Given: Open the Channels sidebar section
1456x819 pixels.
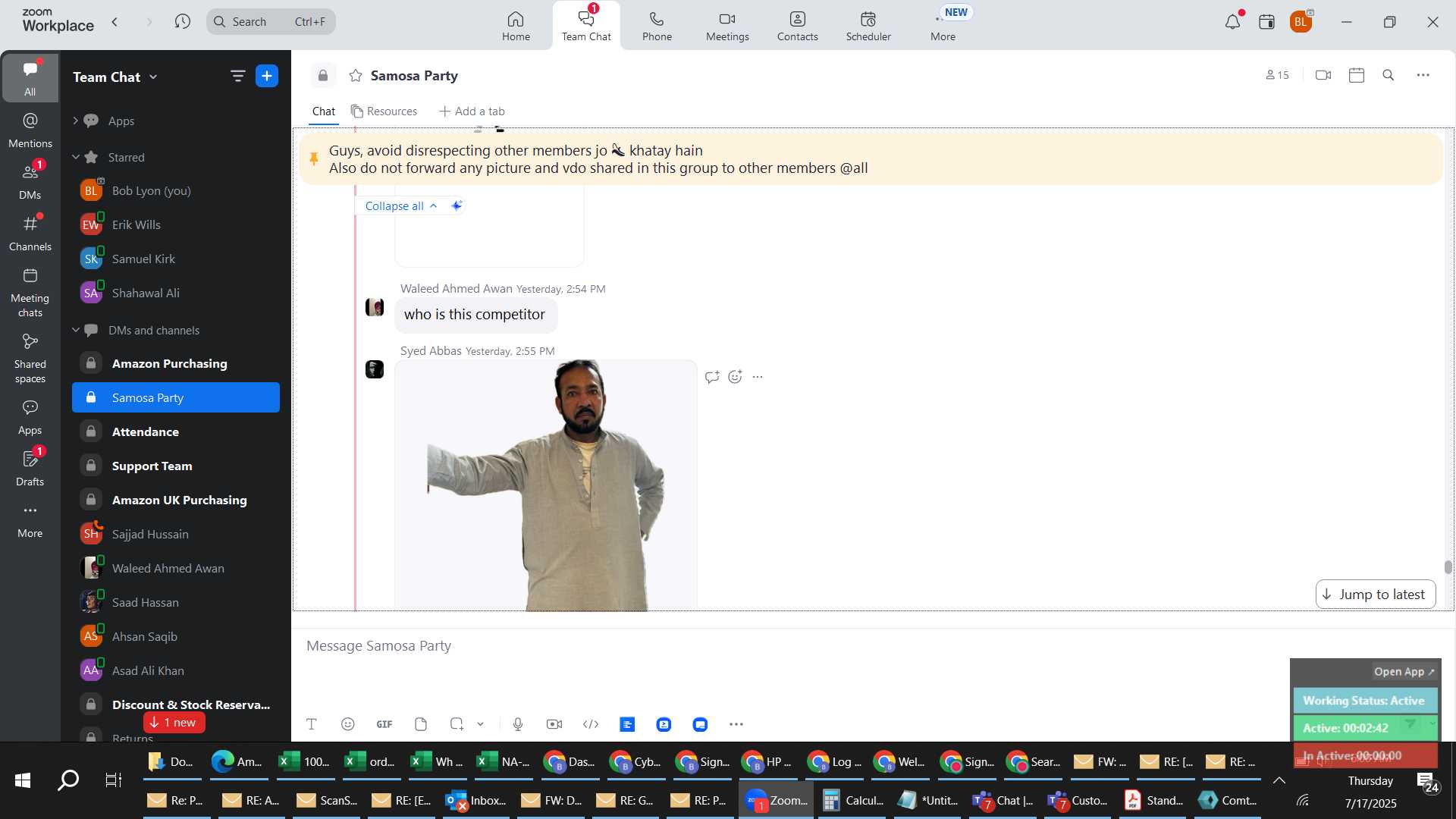Looking at the screenshot, I should click(30, 234).
